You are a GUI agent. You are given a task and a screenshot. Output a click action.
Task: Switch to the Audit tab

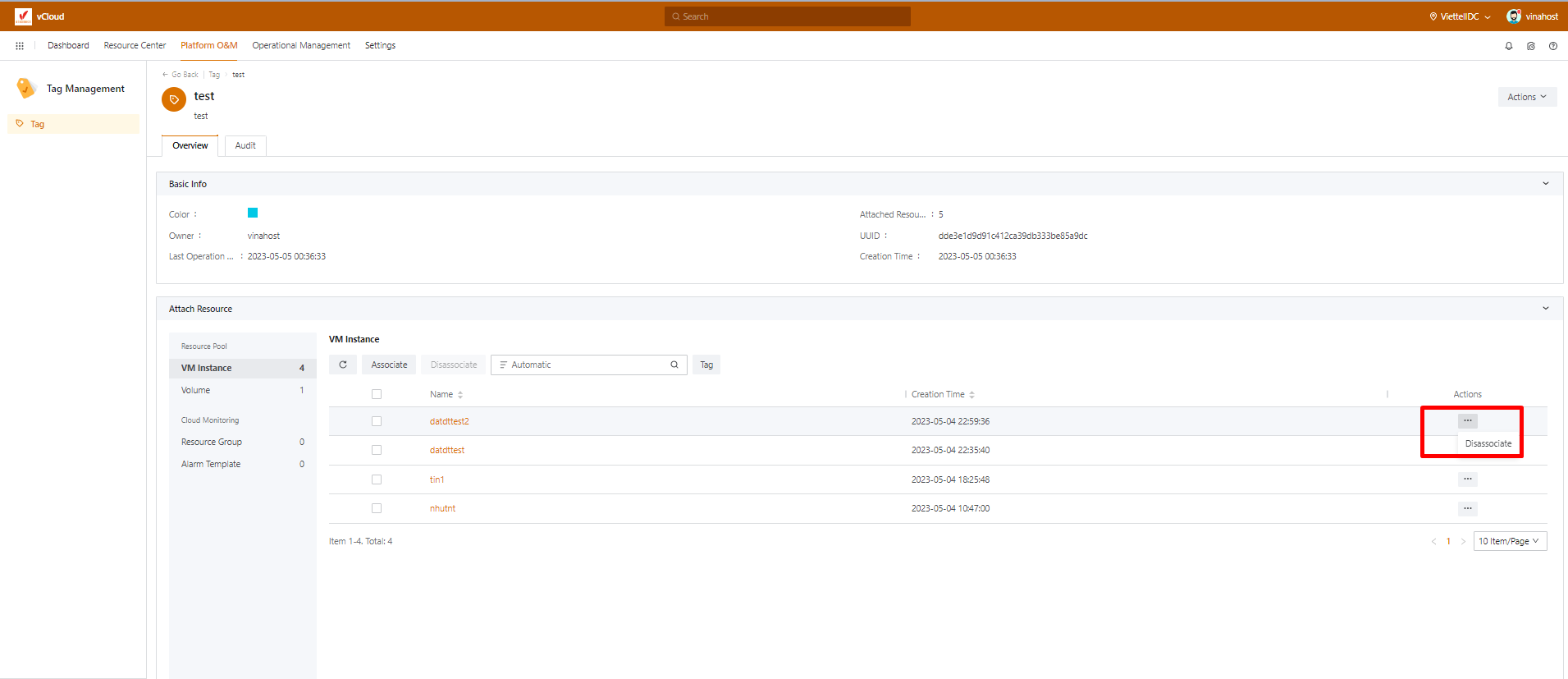(x=245, y=145)
